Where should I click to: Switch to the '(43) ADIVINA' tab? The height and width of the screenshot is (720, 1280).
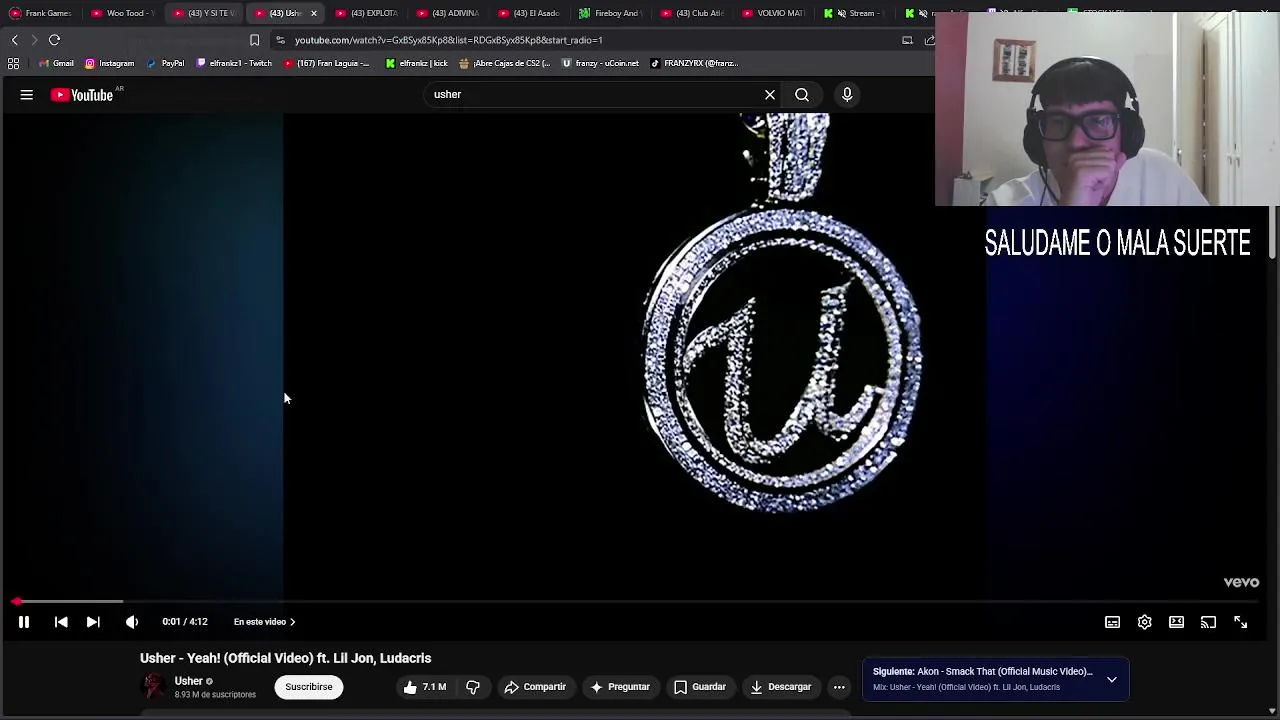click(x=449, y=13)
